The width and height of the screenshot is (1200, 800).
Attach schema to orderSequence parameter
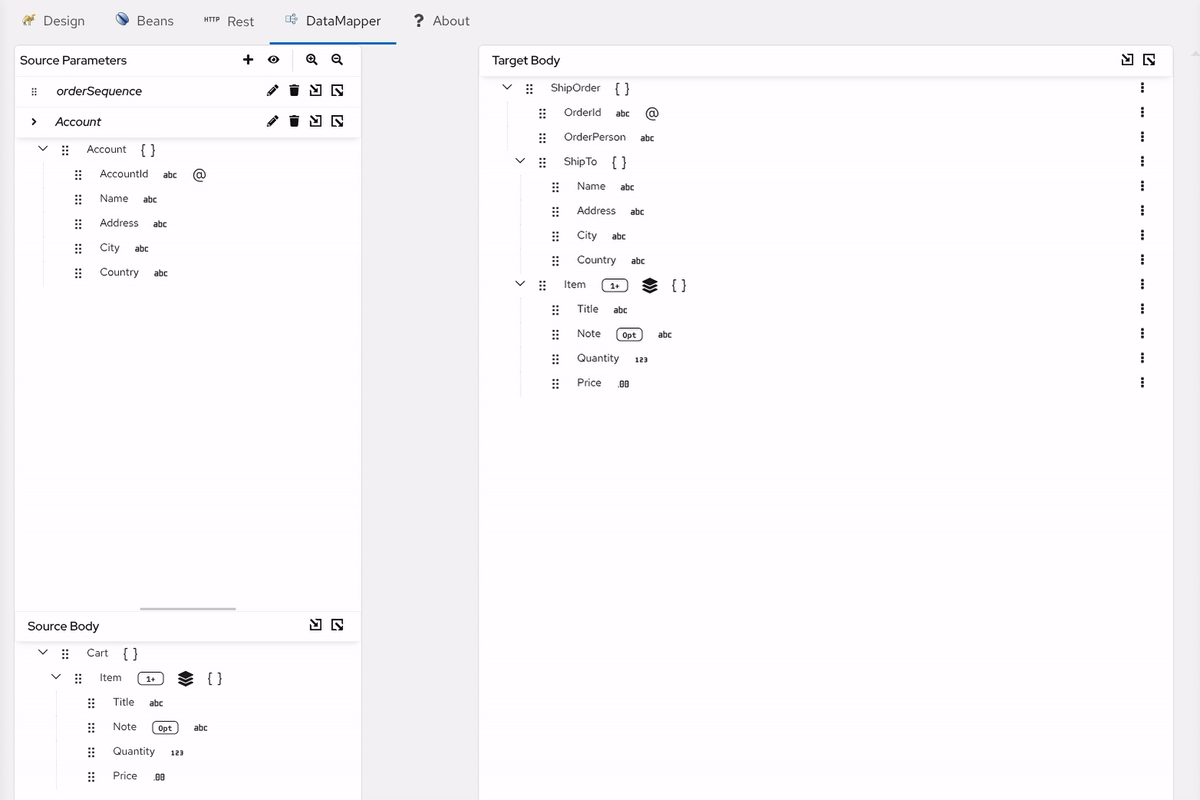click(316, 91)
